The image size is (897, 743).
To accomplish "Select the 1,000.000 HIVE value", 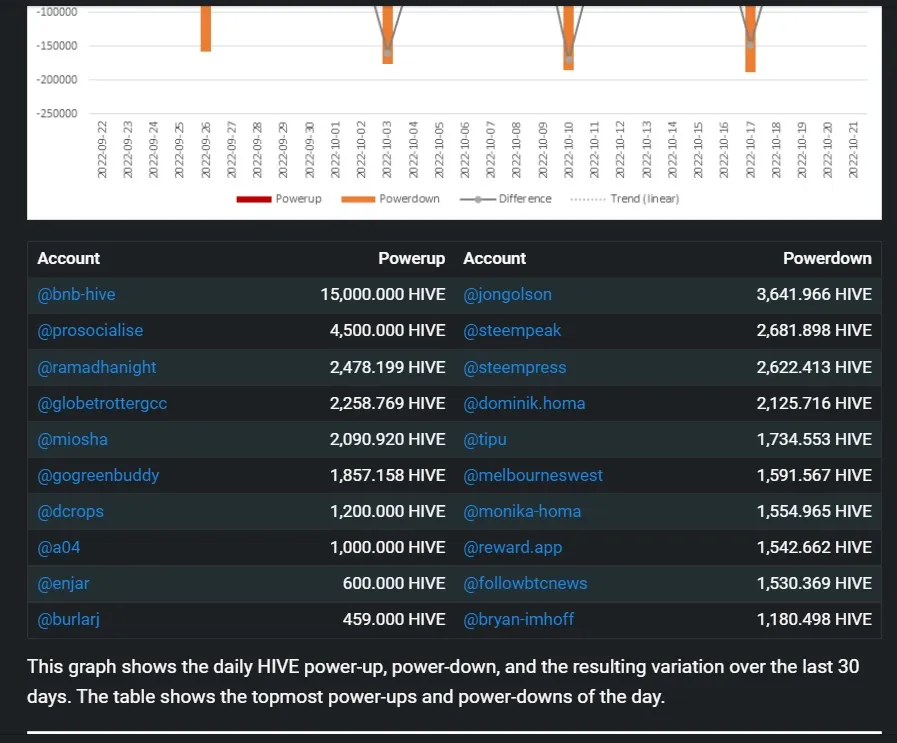I will (387, 547).
